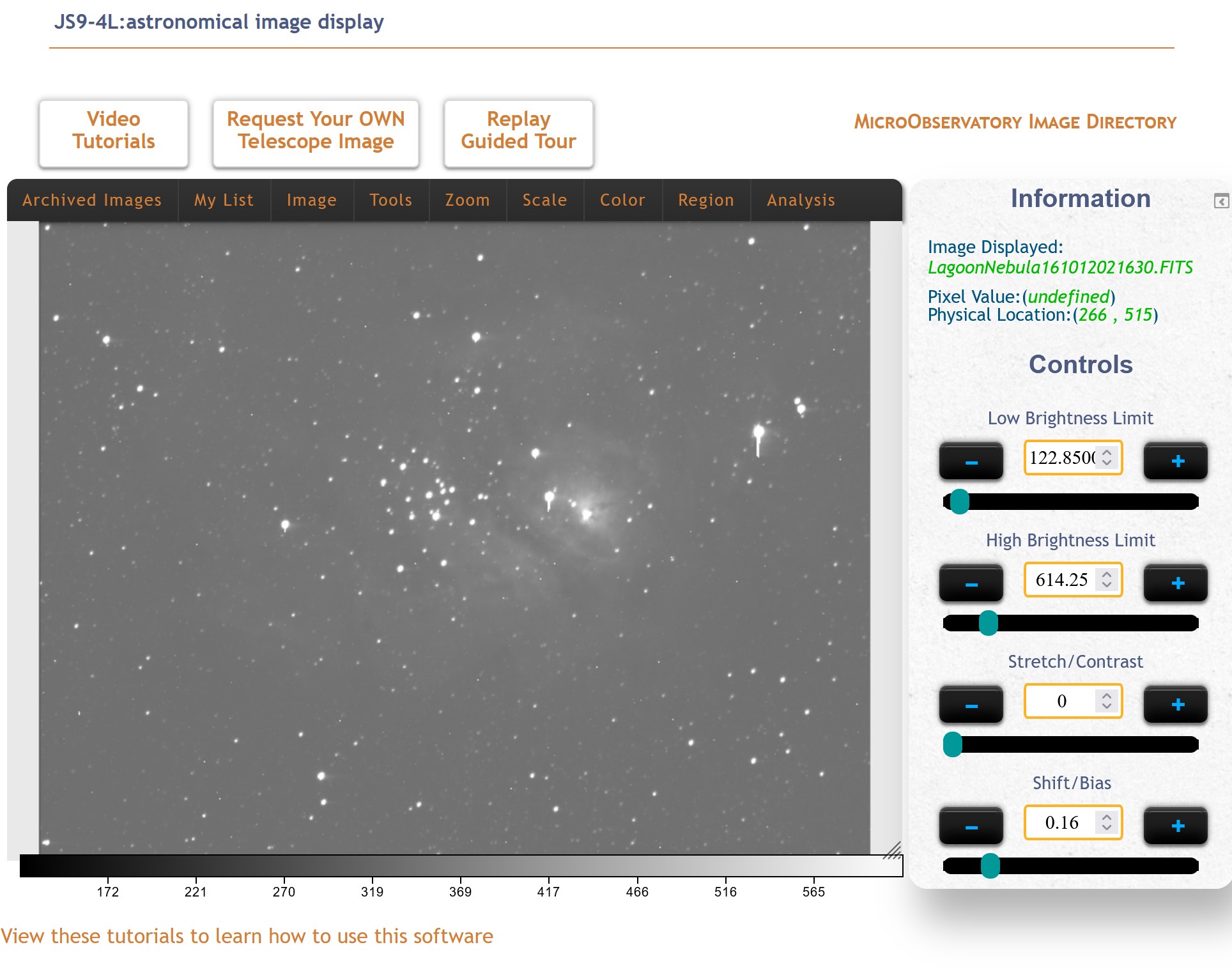
Task: Increase the Low Brightness Limit with plus
Action: [1175, 460]
